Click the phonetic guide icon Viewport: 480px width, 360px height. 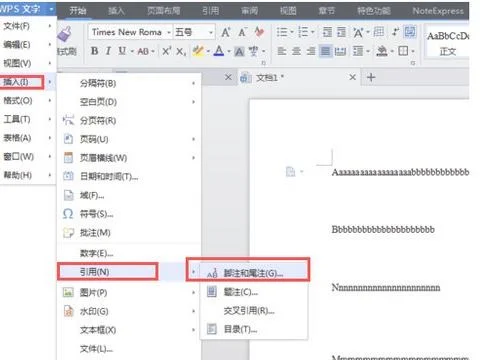tap(253, 51)
